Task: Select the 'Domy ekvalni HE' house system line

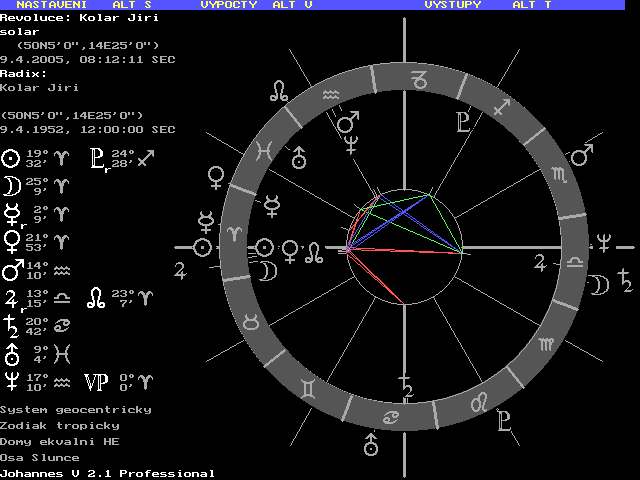Action: (62, 441)
